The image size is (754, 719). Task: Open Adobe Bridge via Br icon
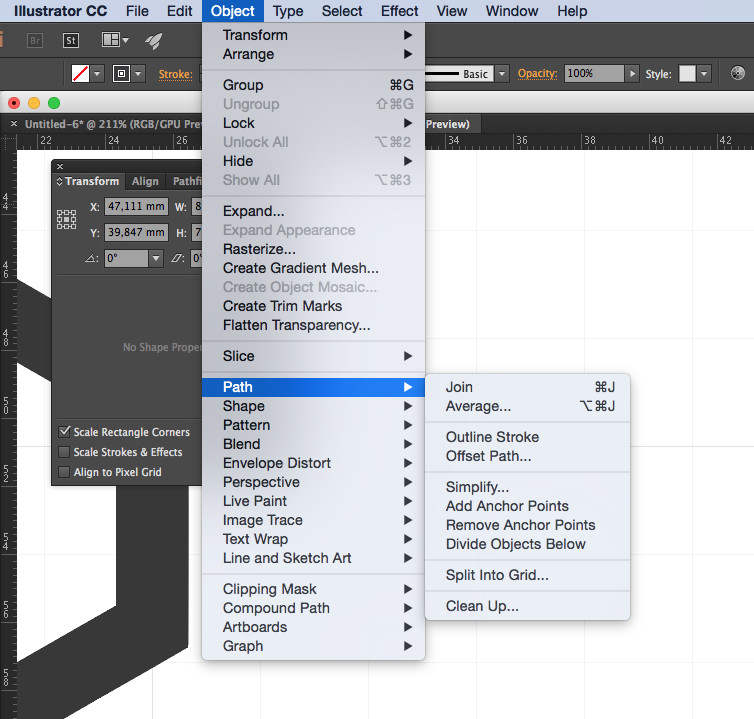coord(35,40)
